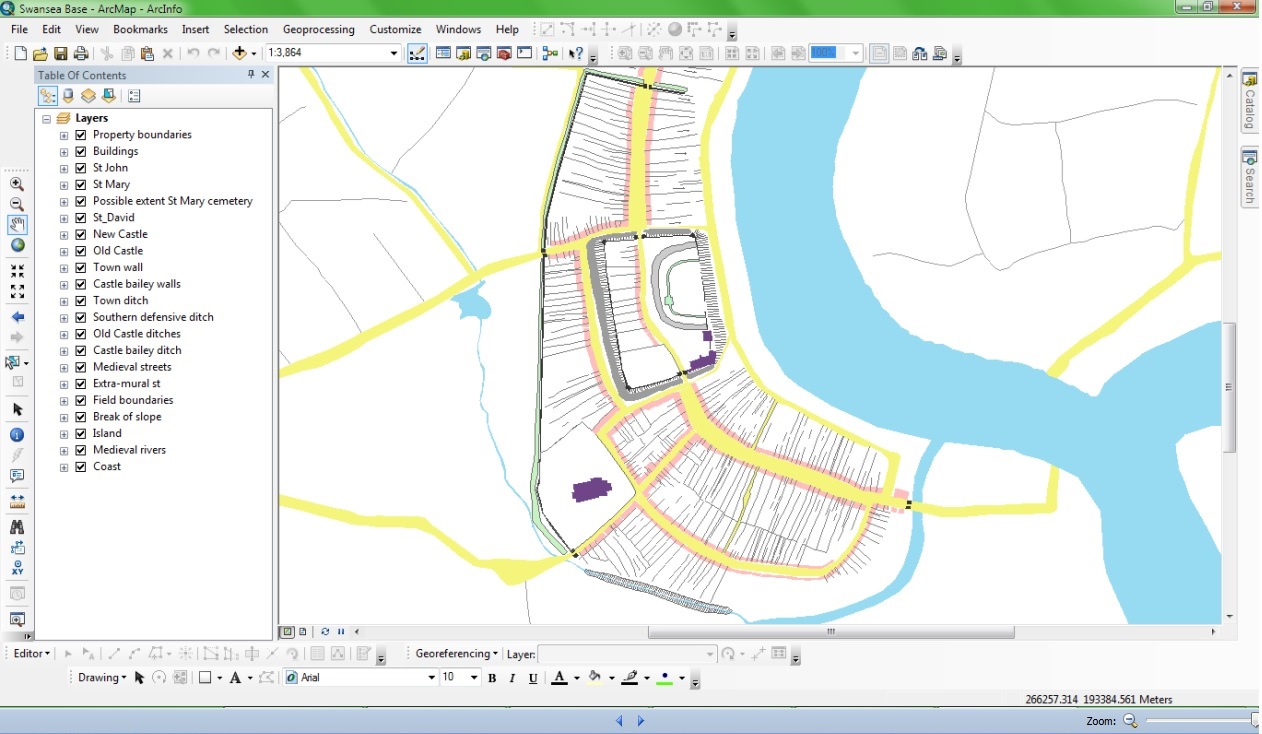
Task: Select the Identify tool
Action: [16, 435]
